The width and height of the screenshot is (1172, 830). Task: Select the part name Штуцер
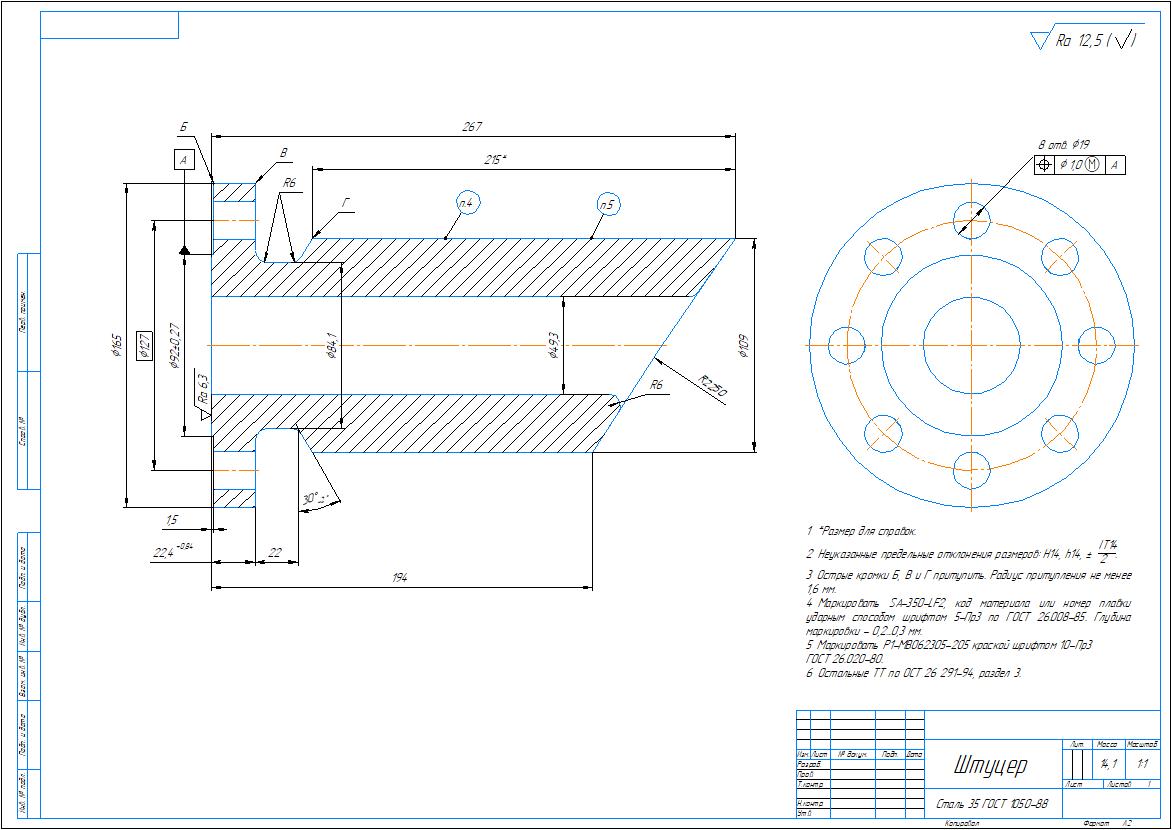pyautogui.click(x=990, y=765)
